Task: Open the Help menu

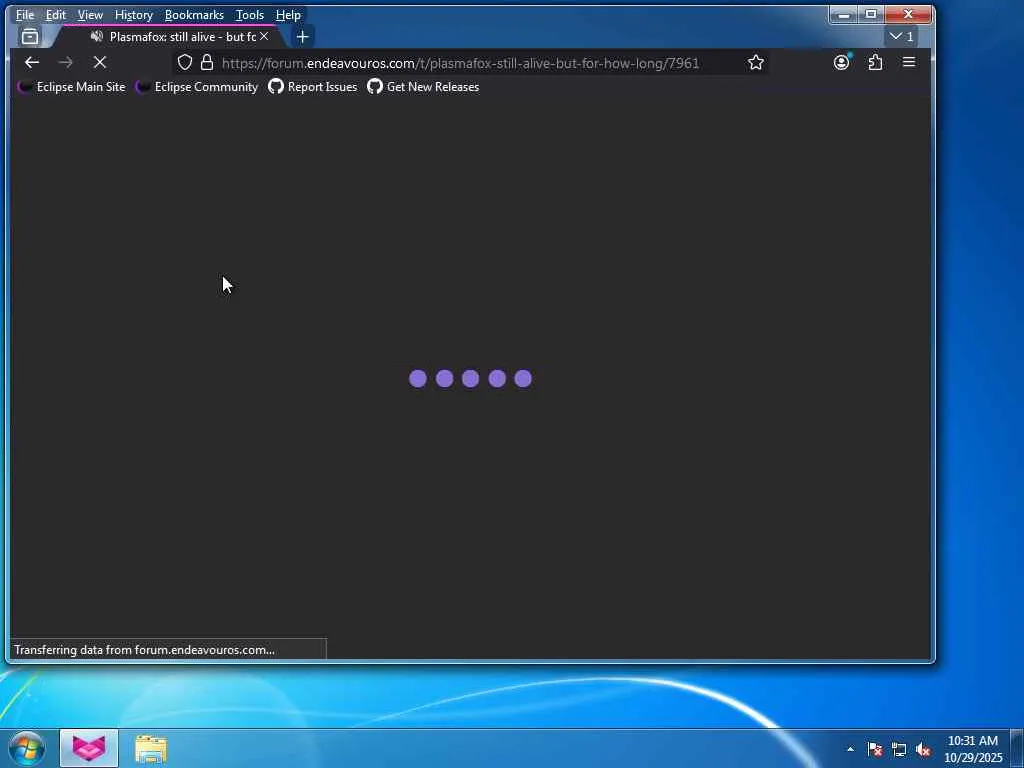Action: [288, 14]
